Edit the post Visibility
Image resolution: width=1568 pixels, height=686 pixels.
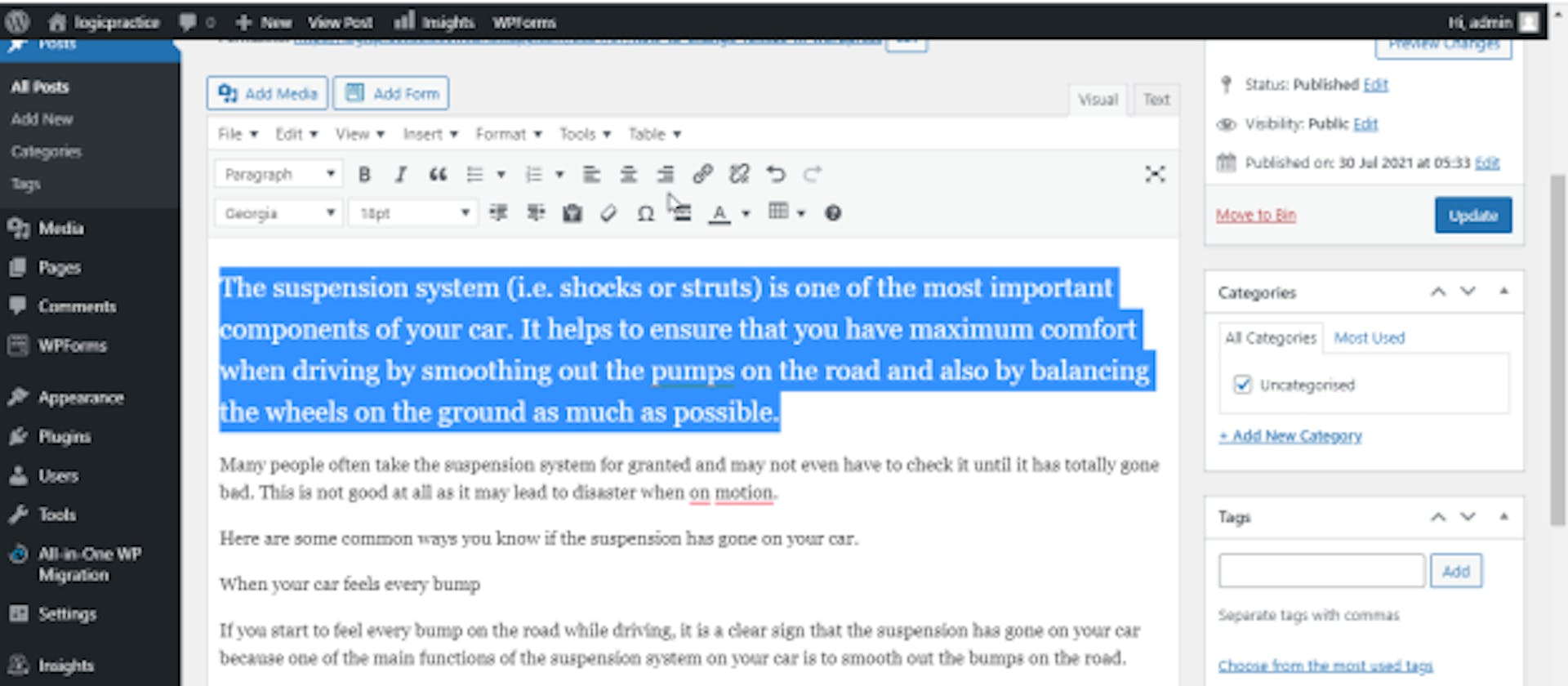click(1365, 123)
